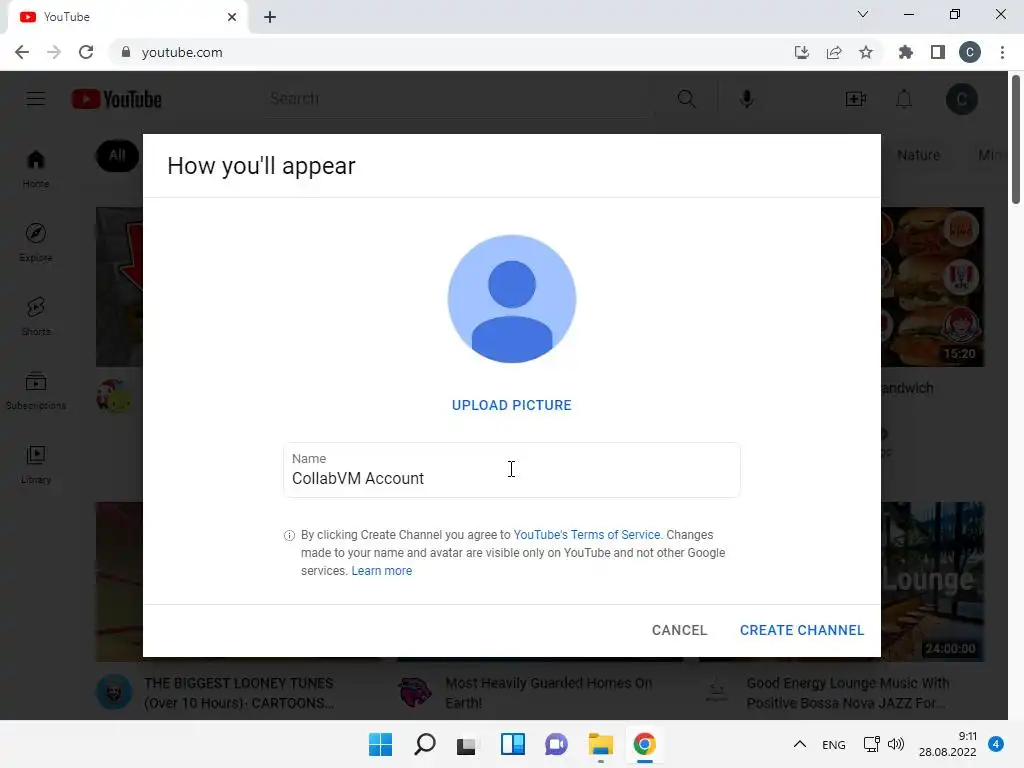1024x768 pixels.
Task: Click the page vertical scrollbar
Action: pyautogui.click(x=1016, y=140)
